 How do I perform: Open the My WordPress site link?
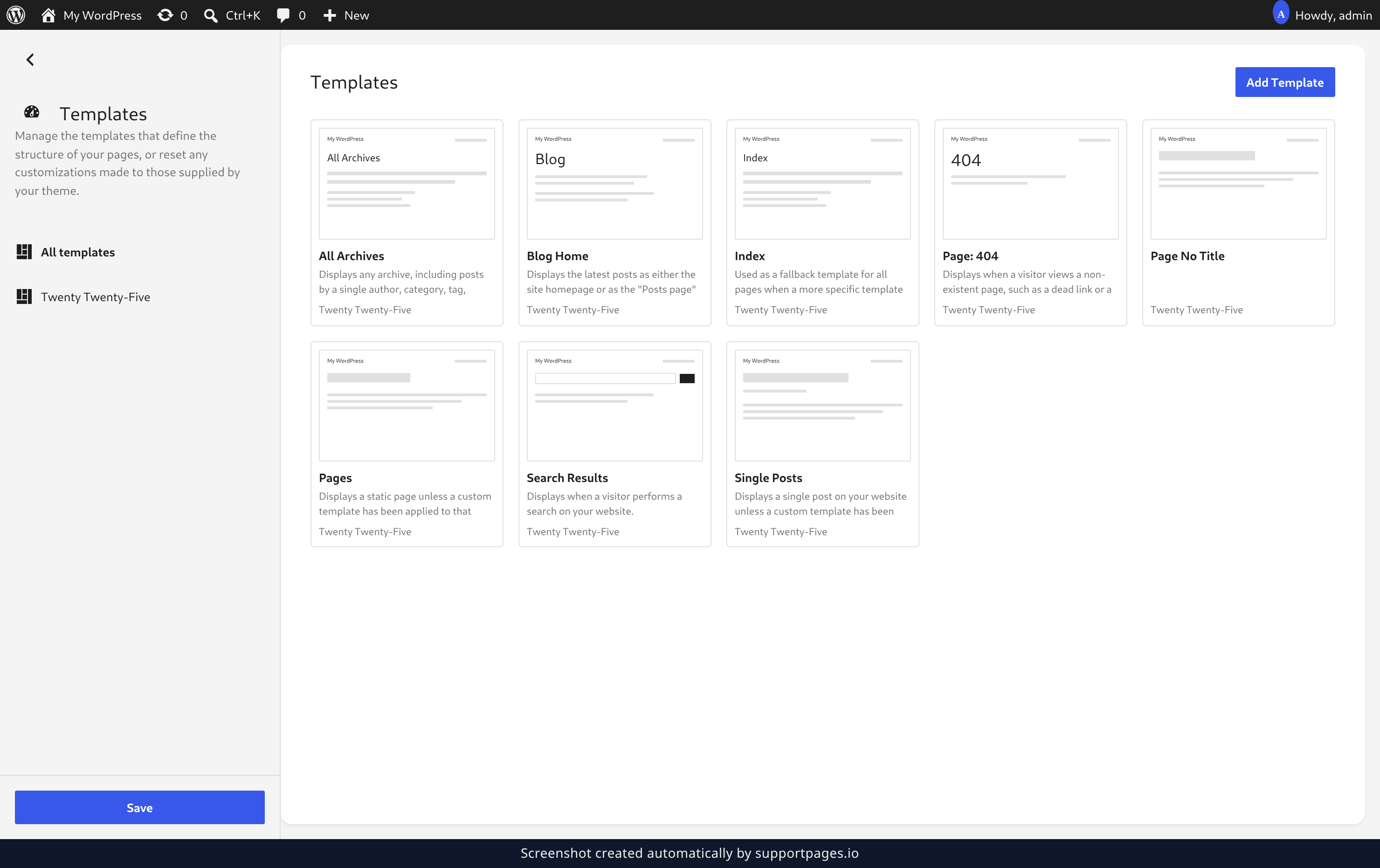tap(103, 15)
